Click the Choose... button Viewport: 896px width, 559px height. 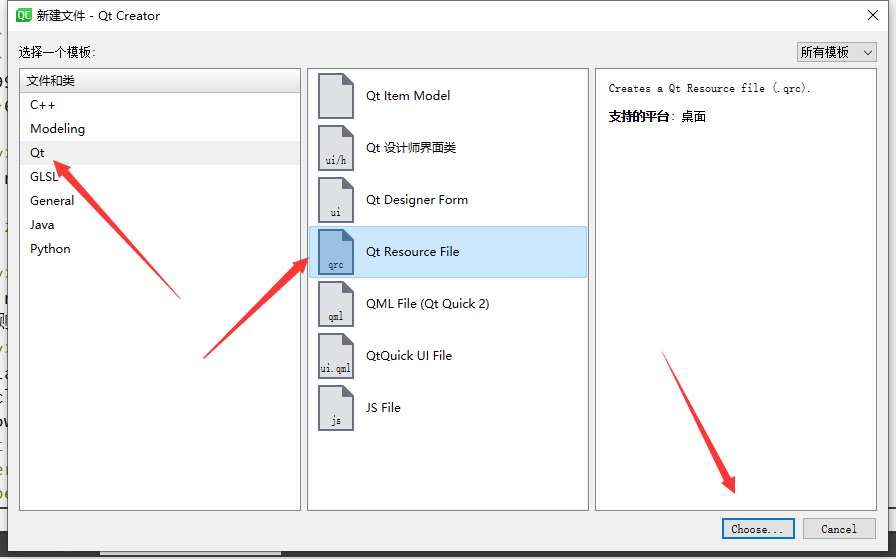[x=758, y=529]
